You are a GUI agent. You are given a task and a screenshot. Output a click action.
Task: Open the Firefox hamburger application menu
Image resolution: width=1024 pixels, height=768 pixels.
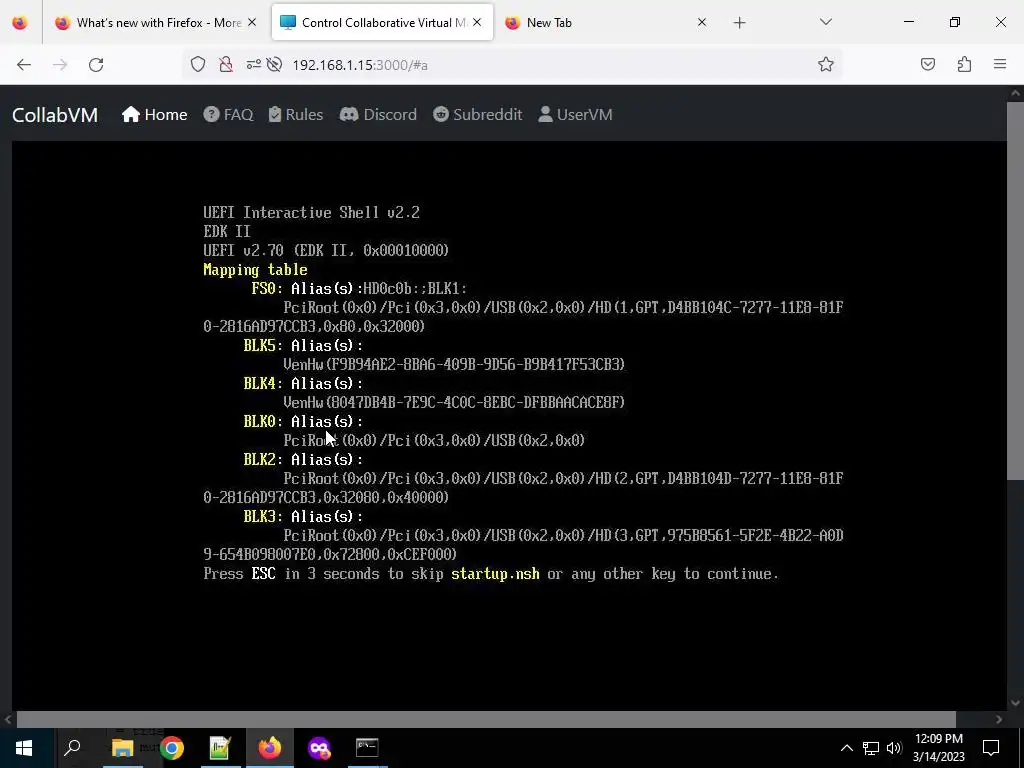1000,64
